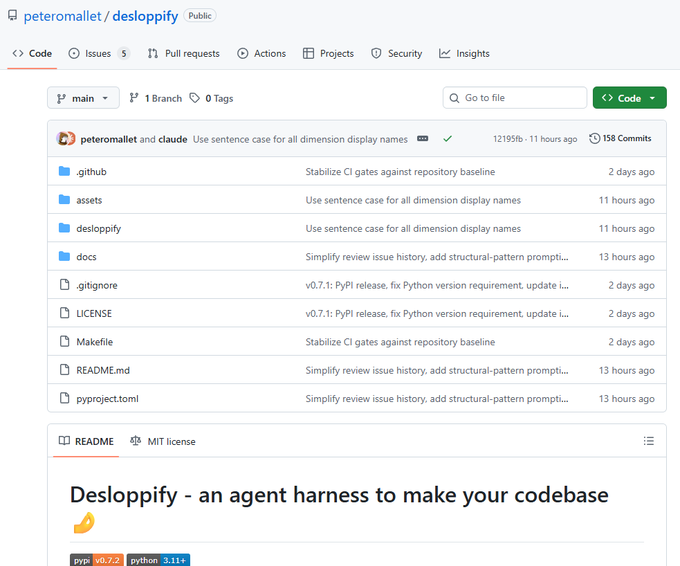The height and width of the screenshot is (566, 680).
Task: Open commit hash 12195fb
Action: pos(508,139)
